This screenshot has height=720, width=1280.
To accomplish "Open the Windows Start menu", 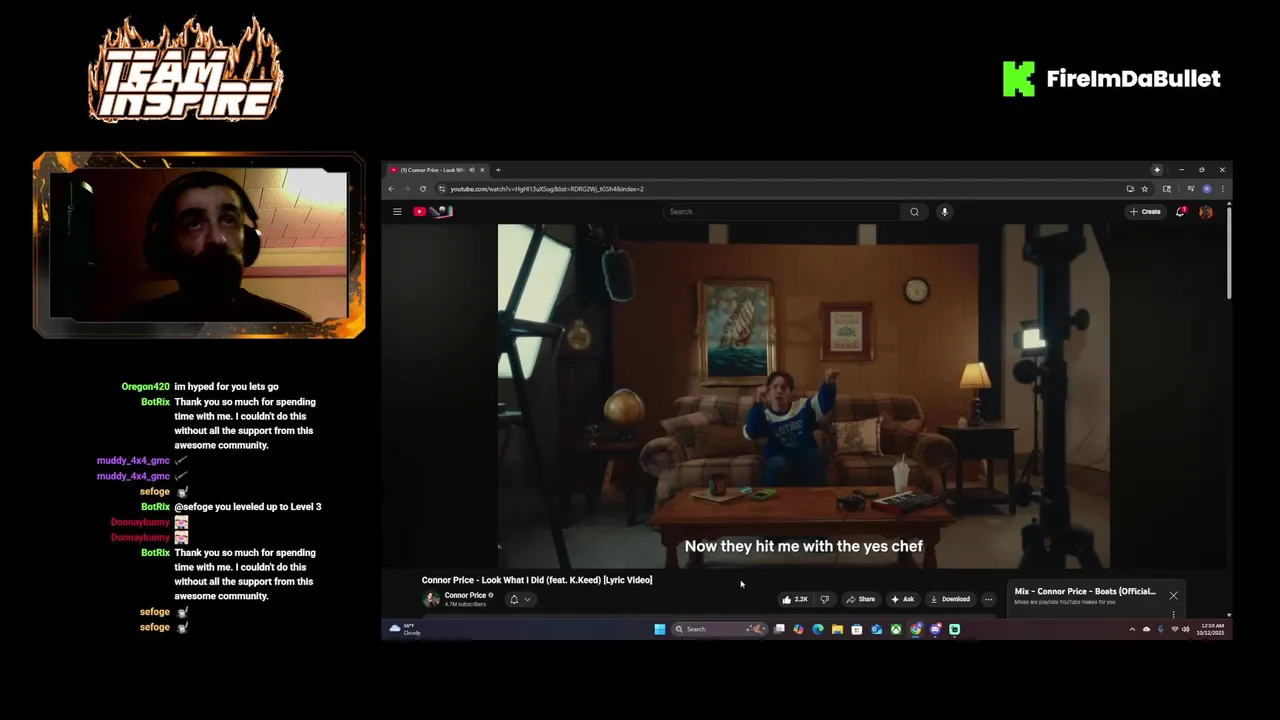I will coord(660,629).
